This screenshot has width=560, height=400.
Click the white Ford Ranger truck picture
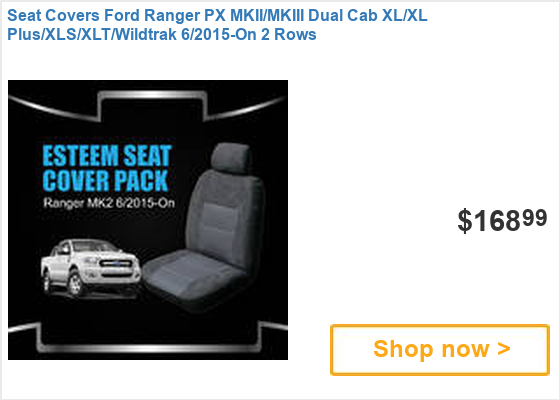[x=90, y=268]
